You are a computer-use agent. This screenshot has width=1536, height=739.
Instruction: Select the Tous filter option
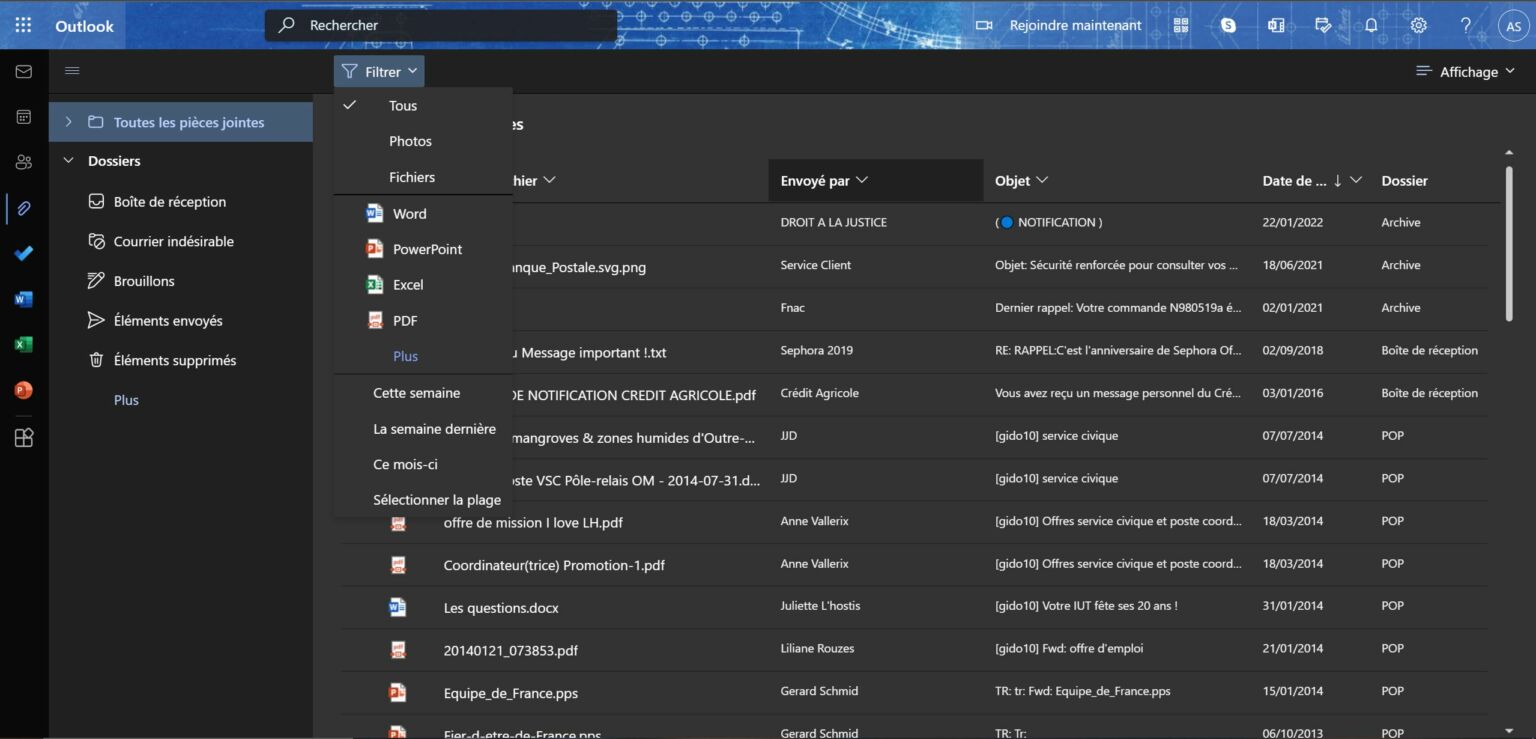(402, 105)
